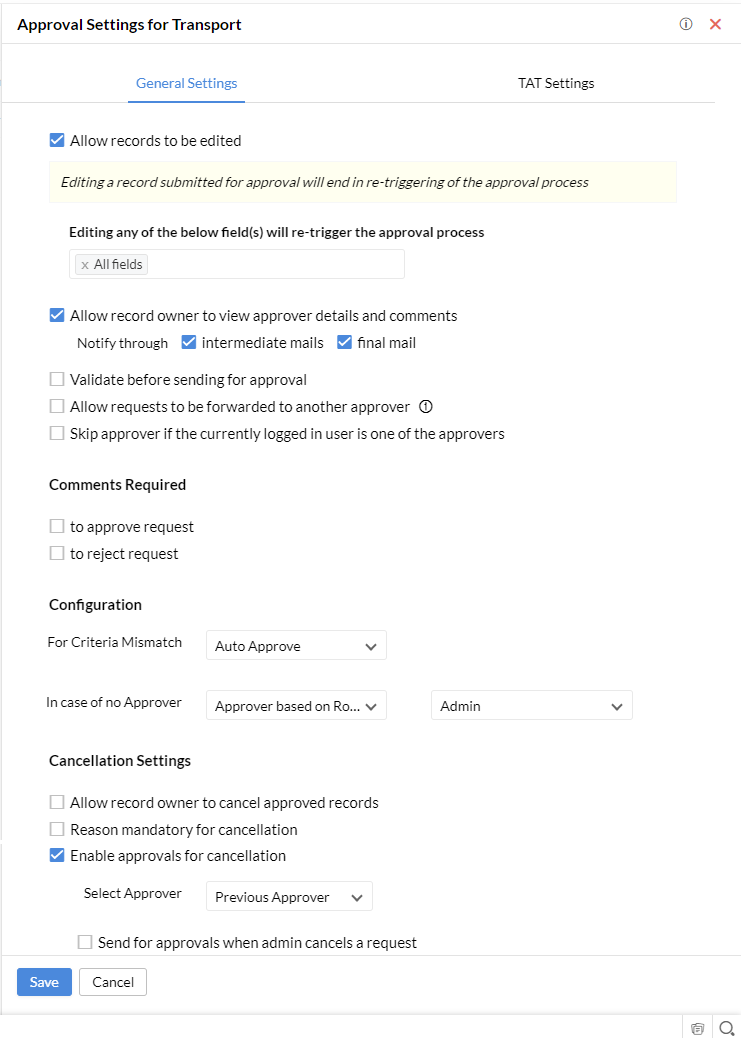Uncheck Allow records to be edited
This screenshot has height=1041, width=746.
point(57,140)
